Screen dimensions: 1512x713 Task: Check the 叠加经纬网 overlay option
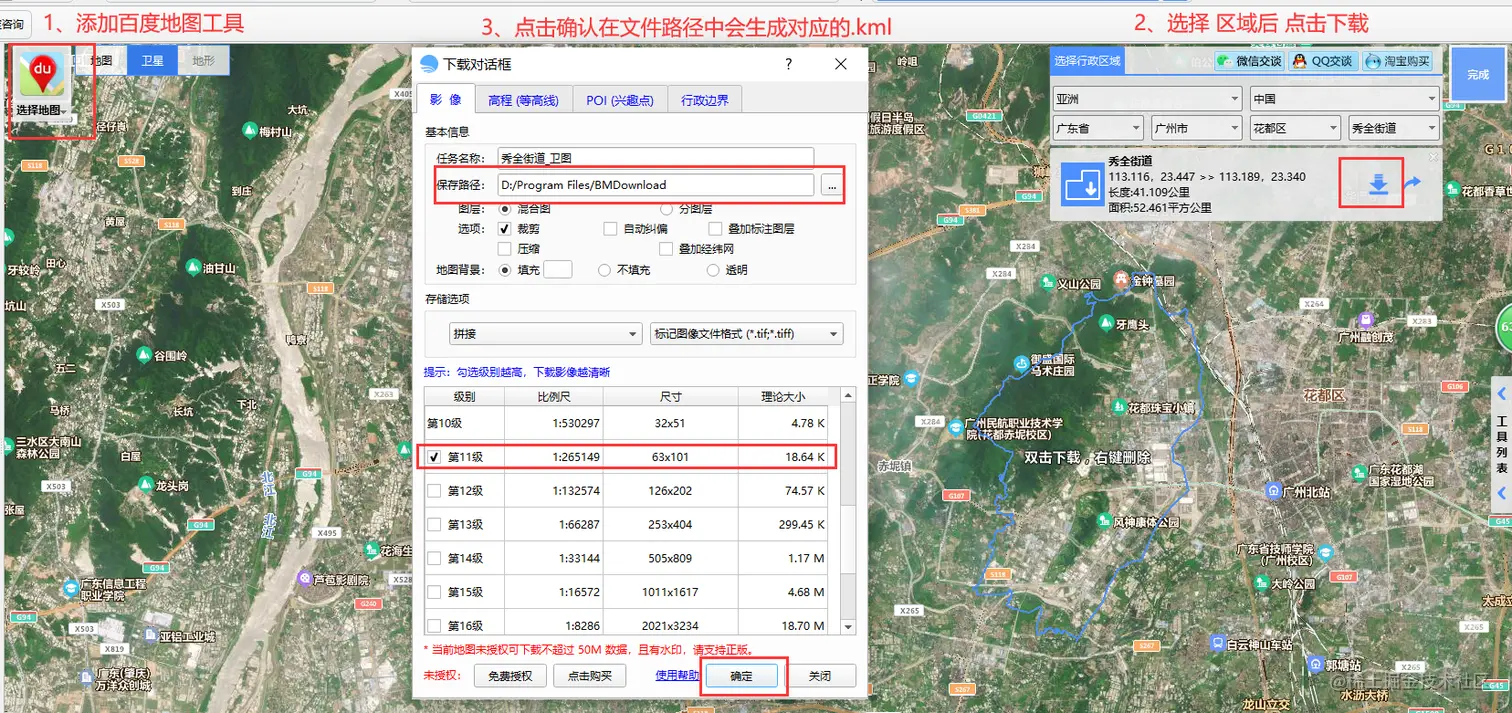click(x=664, y=247)
